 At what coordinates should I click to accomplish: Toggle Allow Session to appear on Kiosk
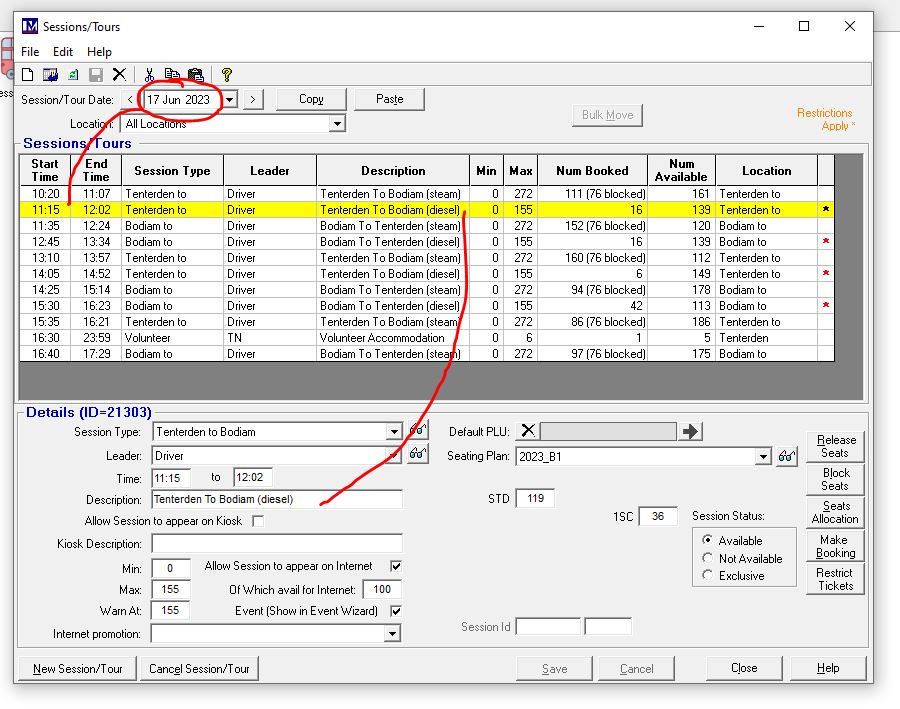(x=258, y=521)
